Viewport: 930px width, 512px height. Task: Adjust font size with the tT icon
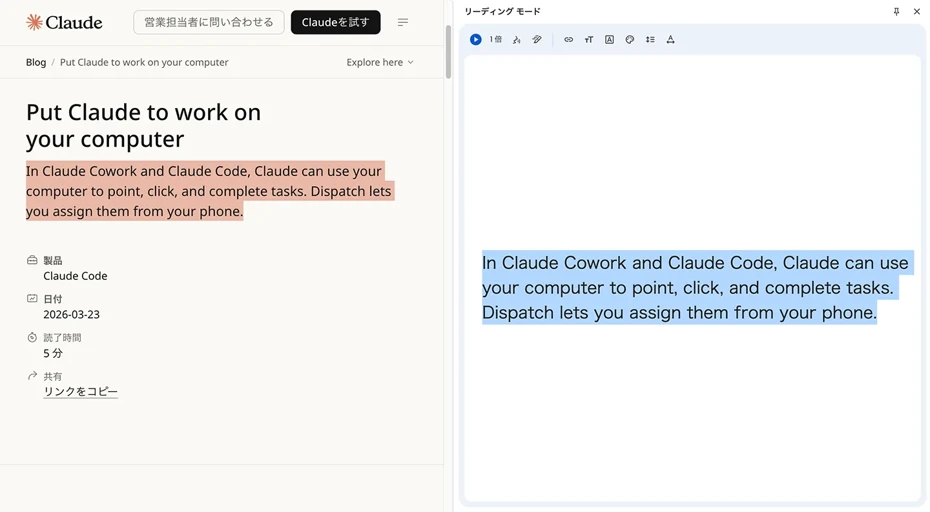point(588,39)
